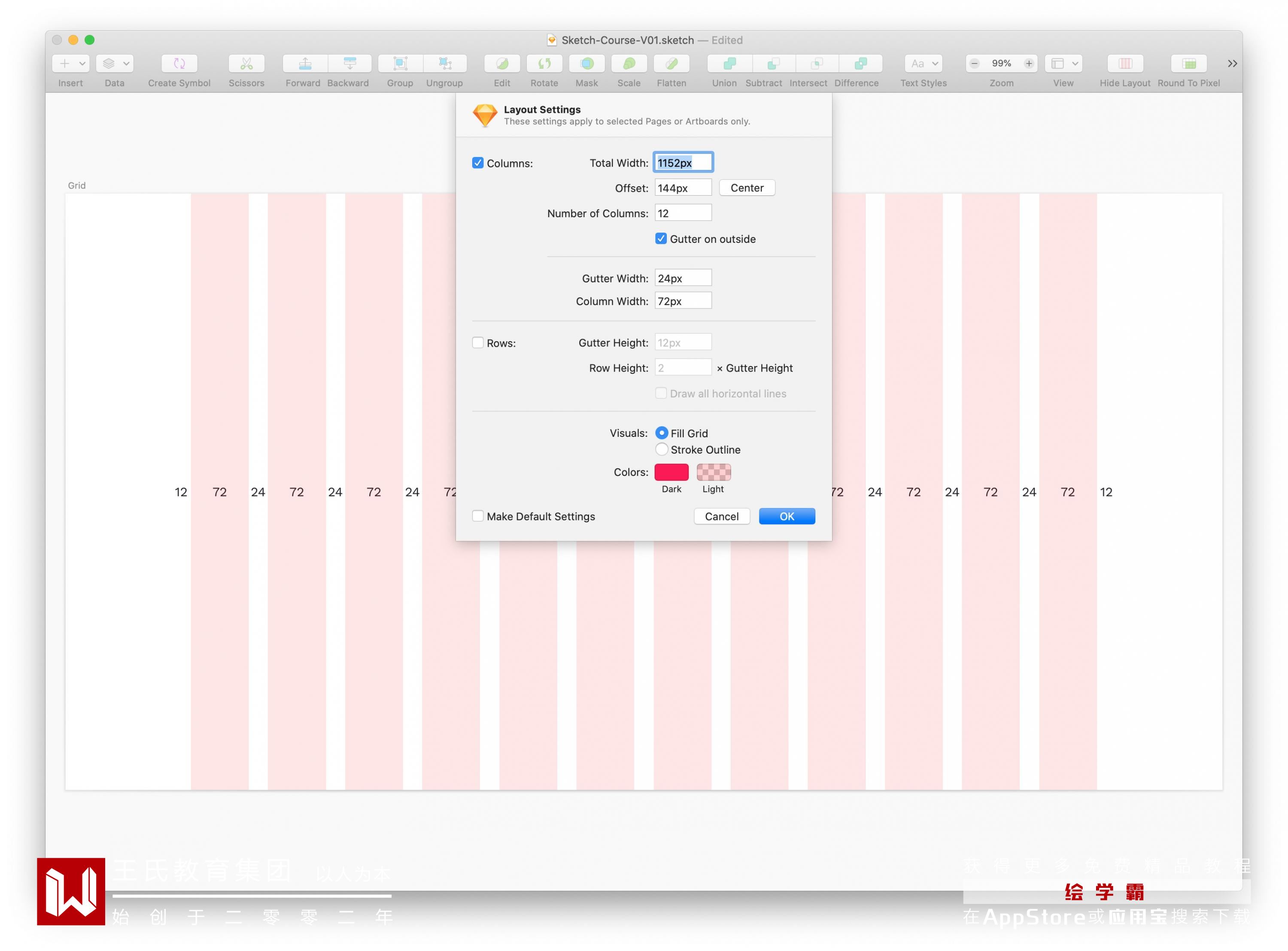Click the Mask icon
The image size is (1288, 951).
587,64
